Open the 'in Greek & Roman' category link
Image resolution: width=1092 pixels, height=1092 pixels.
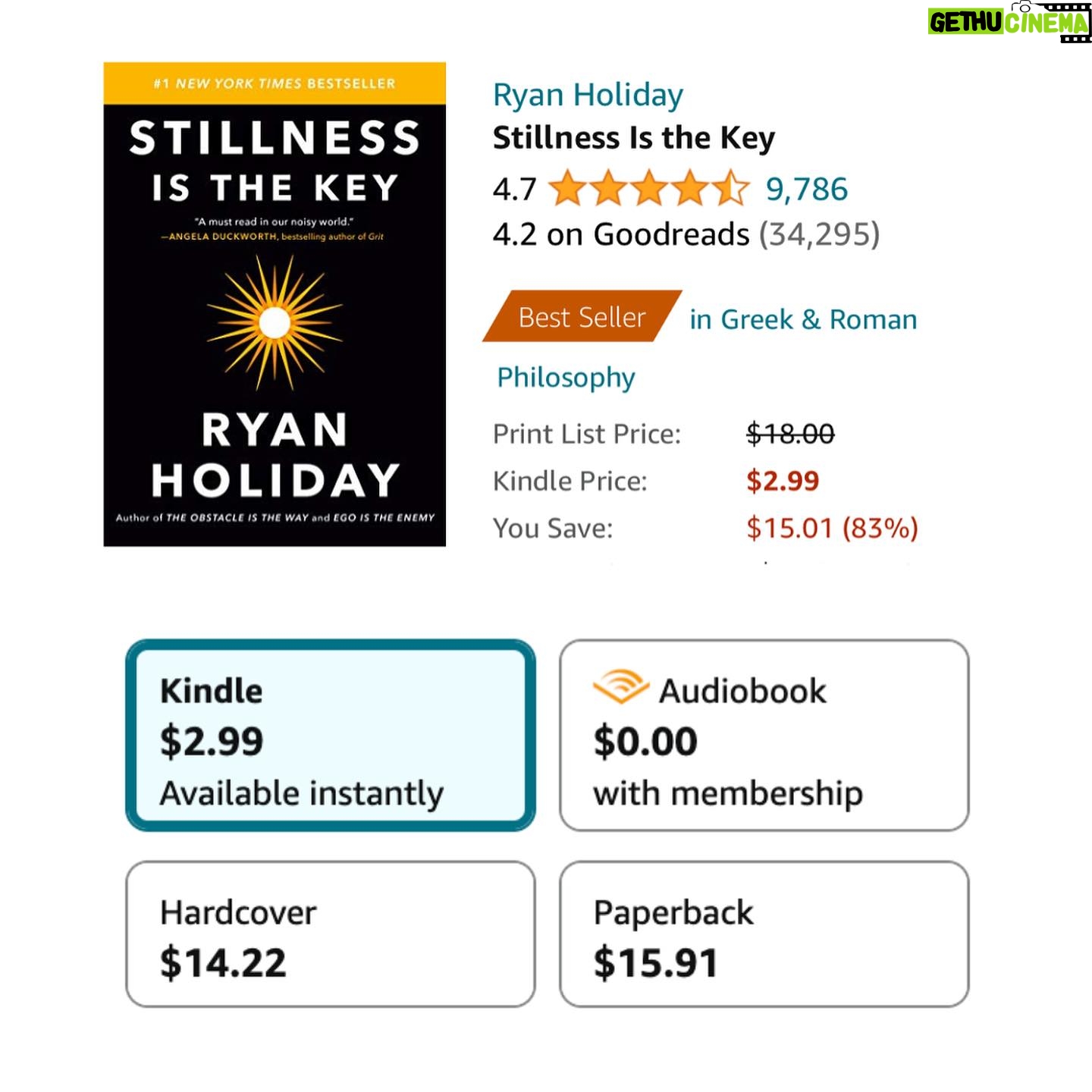point(803,319)
